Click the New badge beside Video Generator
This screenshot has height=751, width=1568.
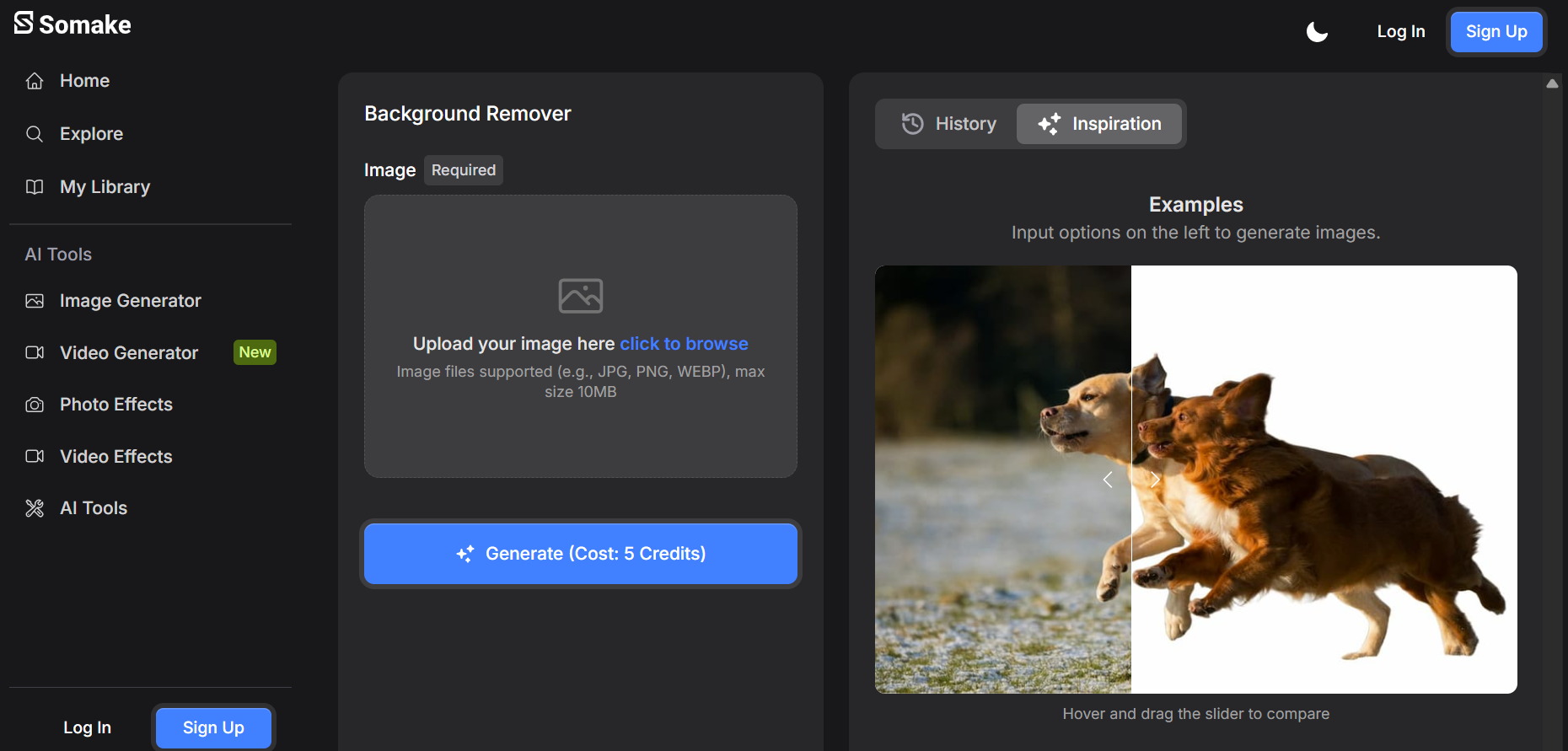[x=255, y=352]
